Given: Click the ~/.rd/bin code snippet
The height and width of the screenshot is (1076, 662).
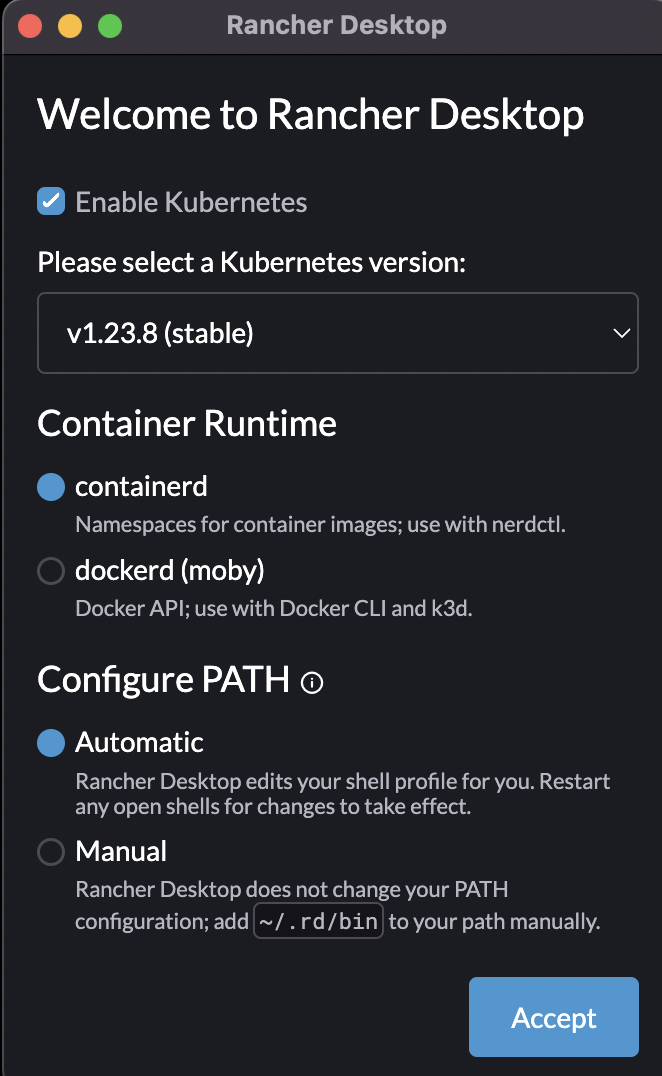Looking at the screenshot, I should (x=318, y=921).
